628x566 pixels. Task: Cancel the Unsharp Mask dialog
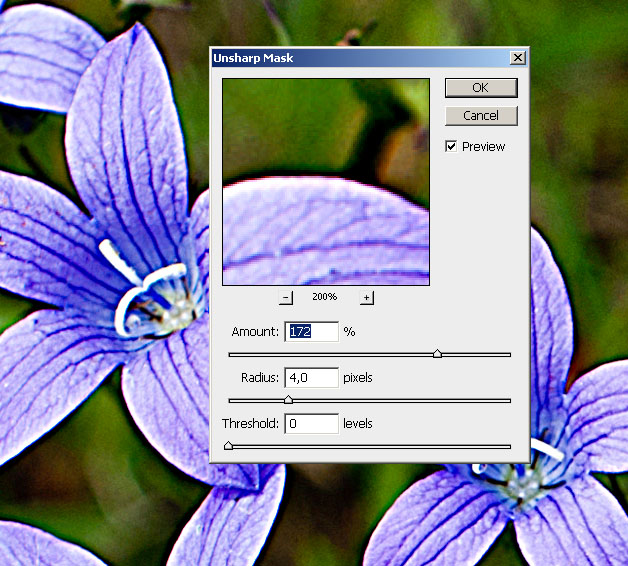481,116
